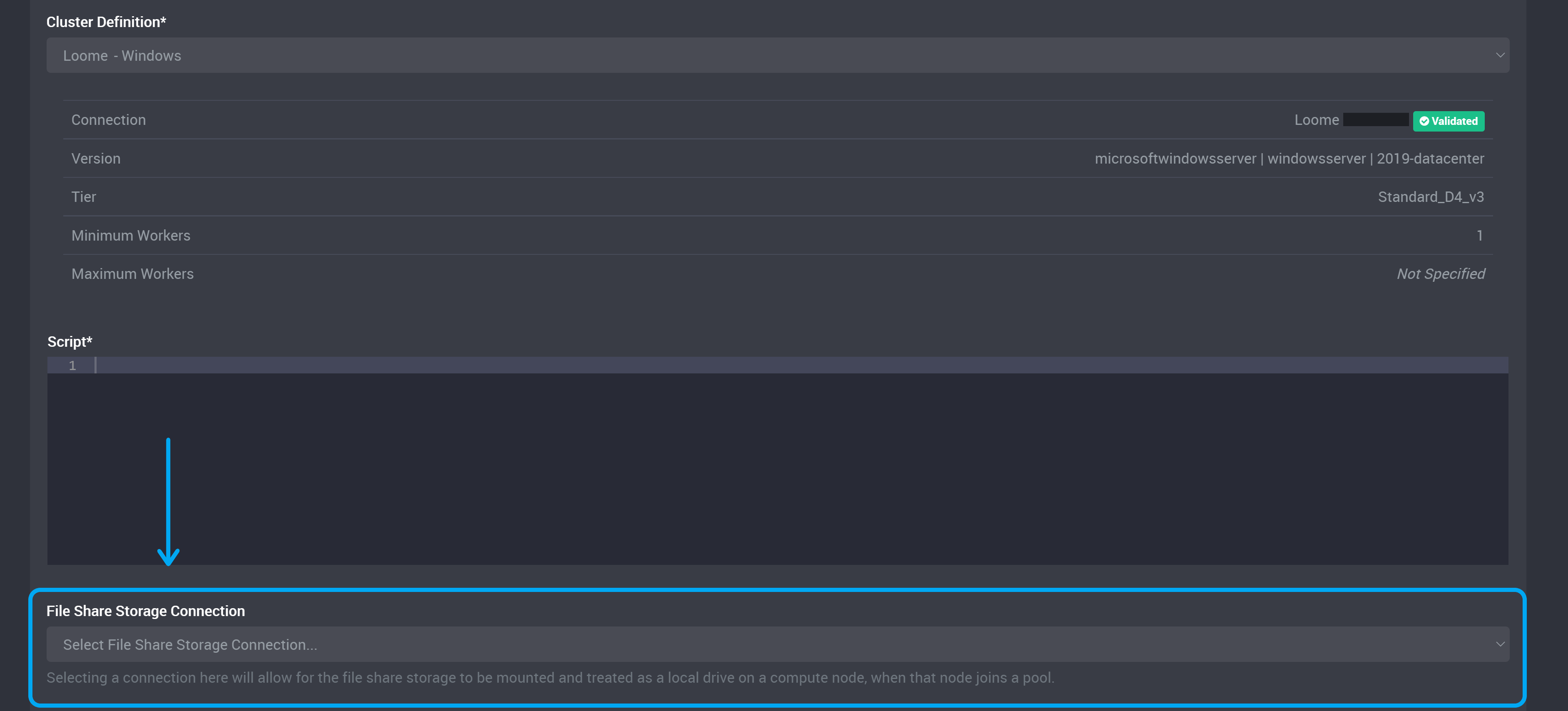
Task: Click the green Validated badge
Action: (1448, 121)
